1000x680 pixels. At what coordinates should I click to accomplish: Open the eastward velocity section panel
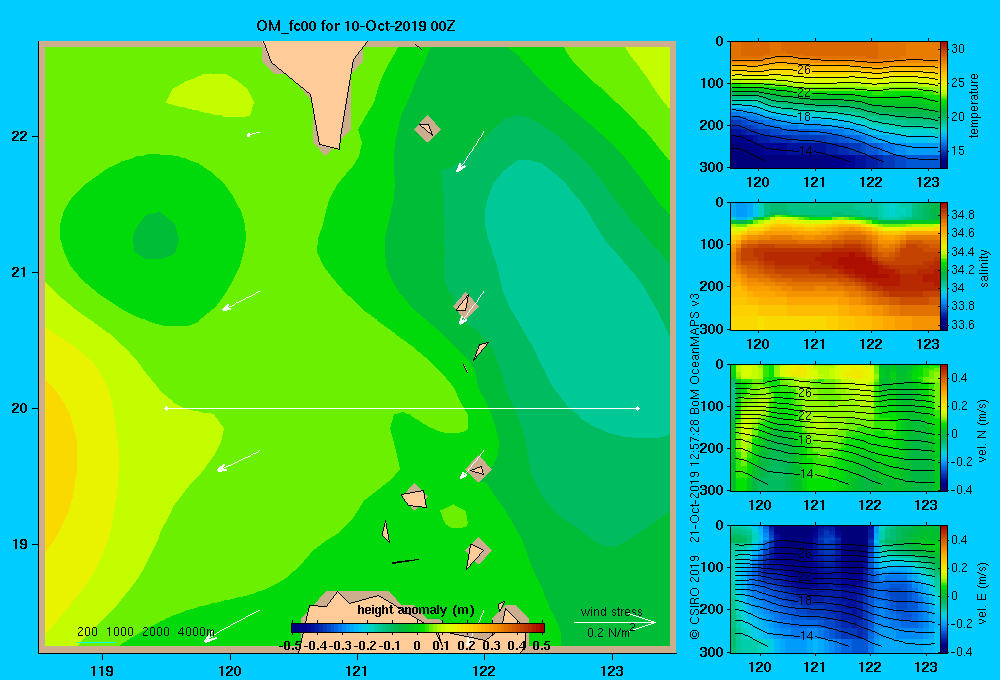coord(834,589)
